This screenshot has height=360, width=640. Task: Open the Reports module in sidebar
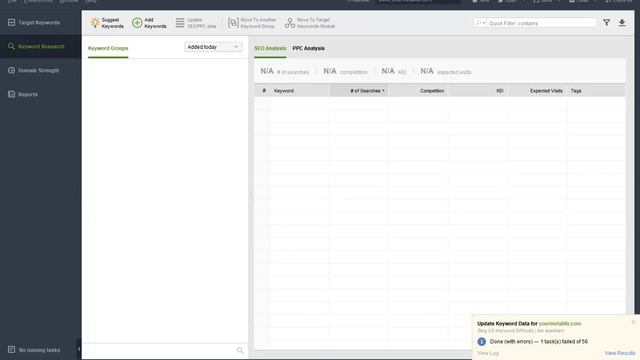click(23, 94)
